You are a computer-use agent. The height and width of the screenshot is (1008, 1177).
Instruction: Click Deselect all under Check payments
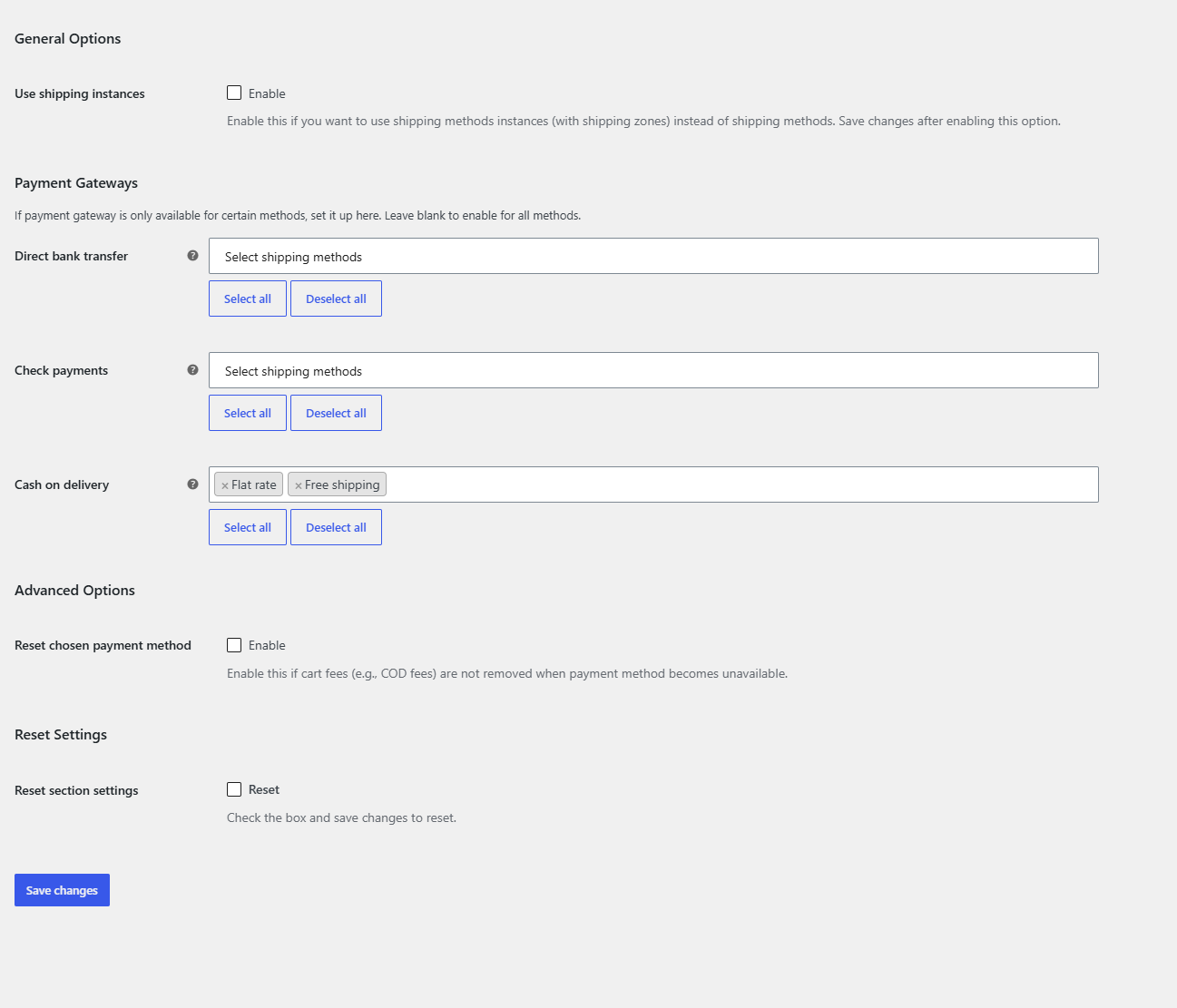click(x=336, y=413)
